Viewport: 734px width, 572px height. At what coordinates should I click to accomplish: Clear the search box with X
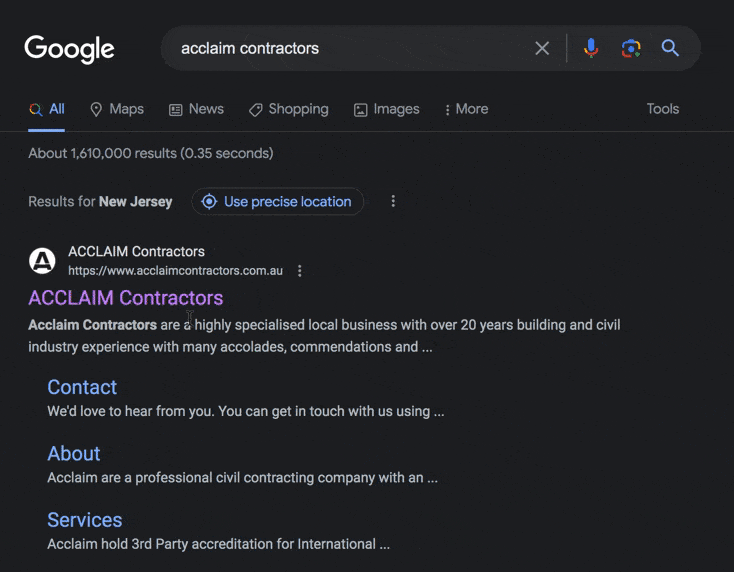542,48
